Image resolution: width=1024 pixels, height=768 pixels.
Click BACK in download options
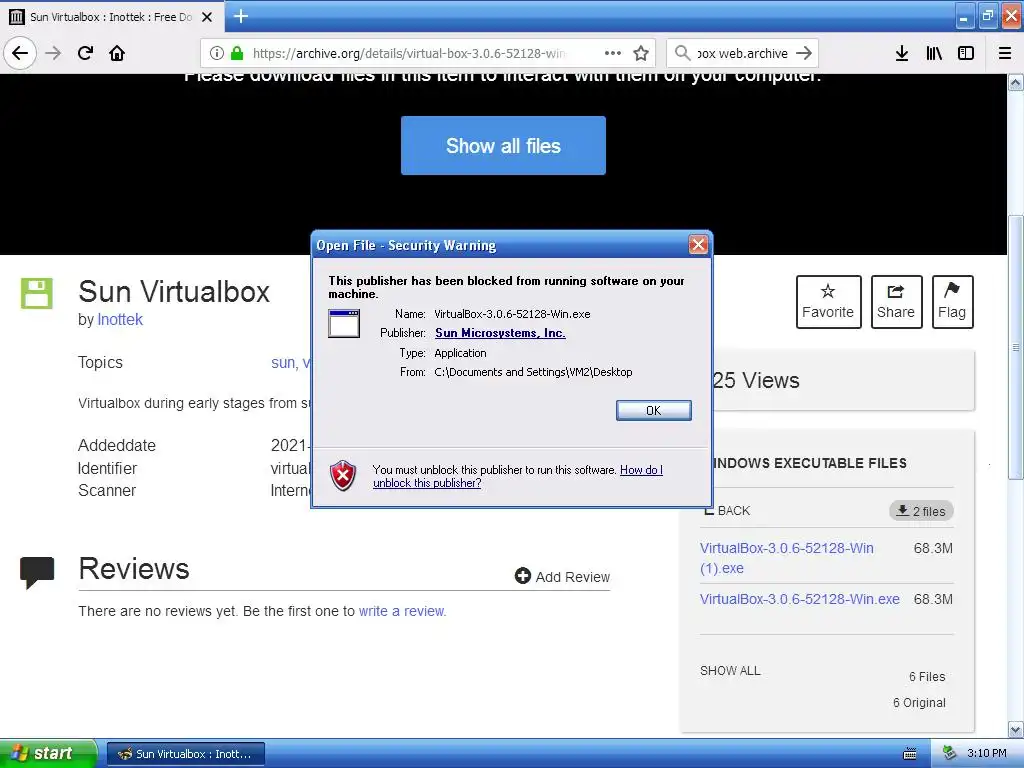[728, 511]
